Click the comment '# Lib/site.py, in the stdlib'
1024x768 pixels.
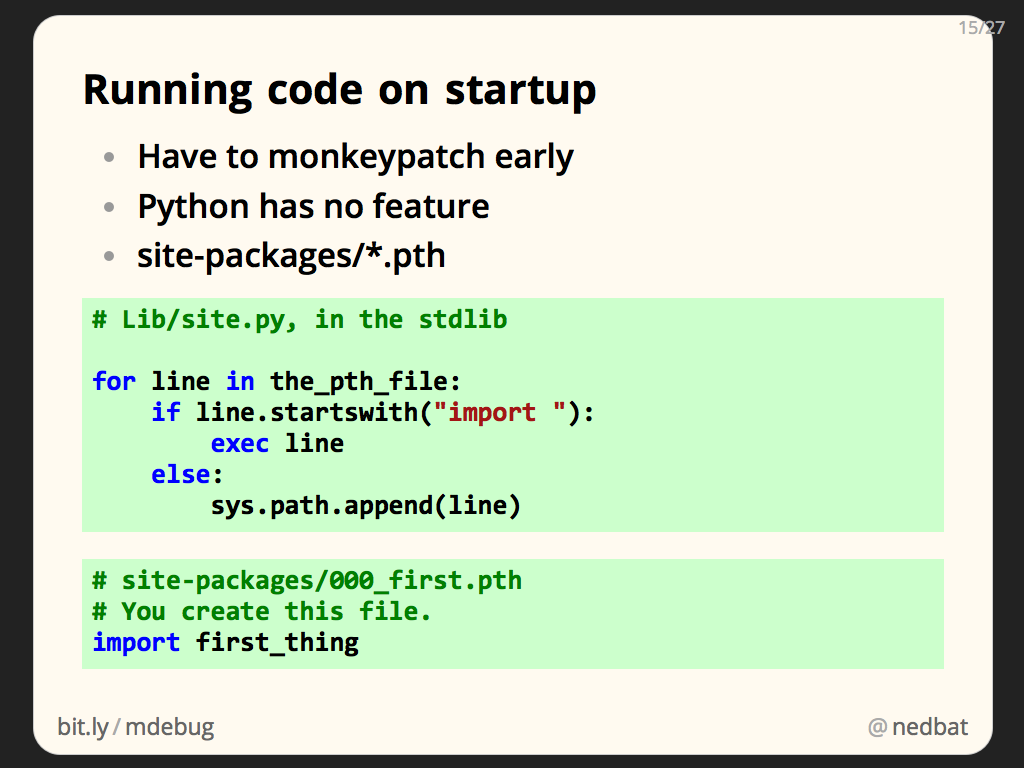(x=300, y=320)
